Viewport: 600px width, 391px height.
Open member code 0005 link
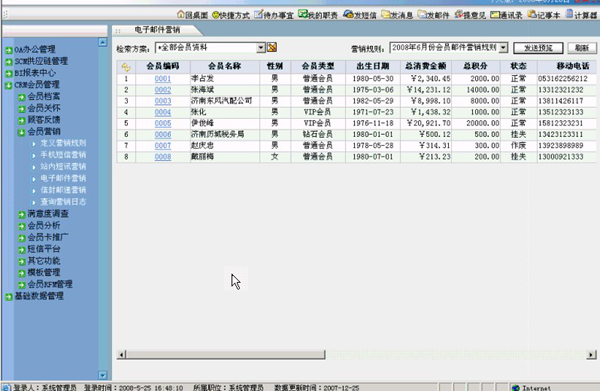163,124
